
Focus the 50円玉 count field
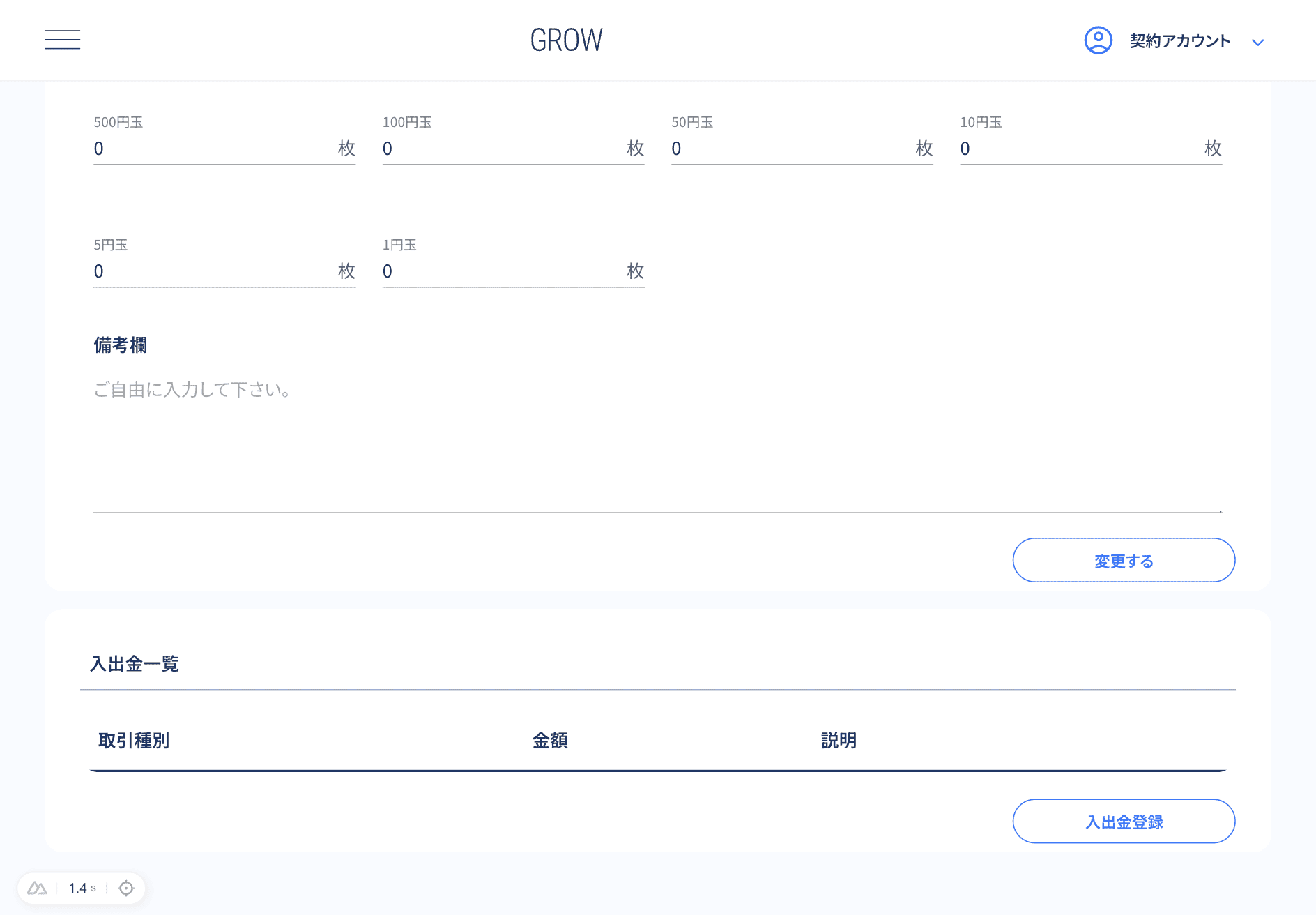(x=790, y=149)
